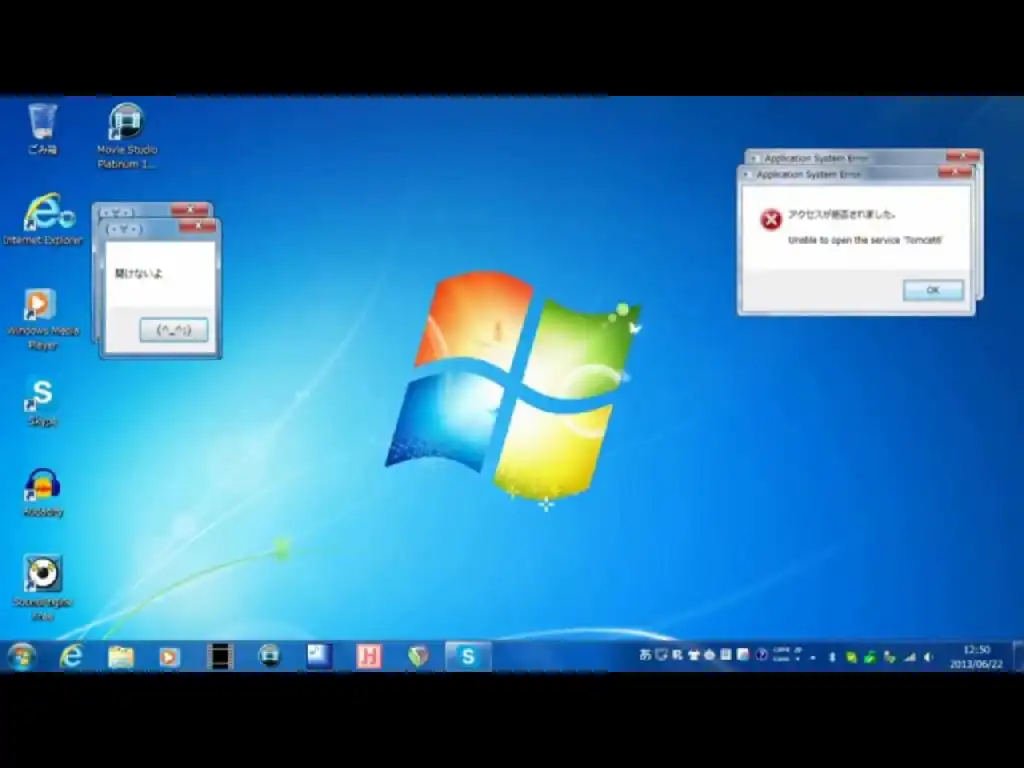
Task: Click the shield-shaped taskbar icon
Action: click(x=419, y=656)
